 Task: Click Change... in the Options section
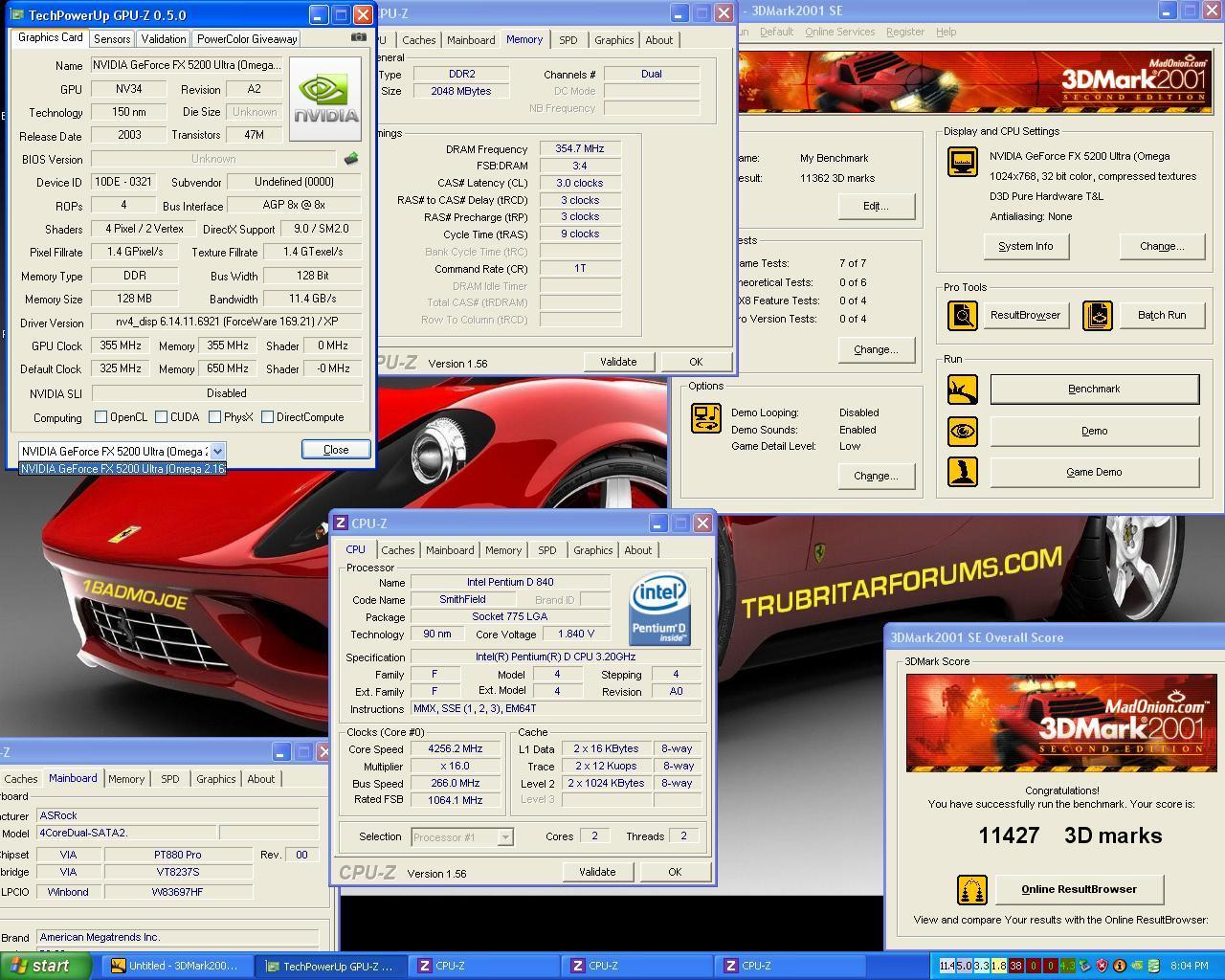876,476
